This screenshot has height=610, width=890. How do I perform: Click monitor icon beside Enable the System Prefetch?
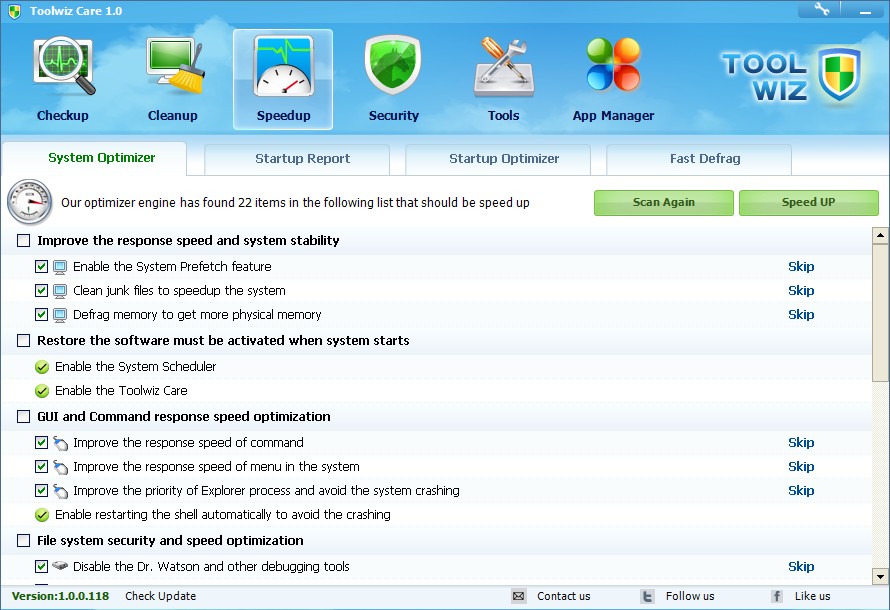tap(60, 267)
